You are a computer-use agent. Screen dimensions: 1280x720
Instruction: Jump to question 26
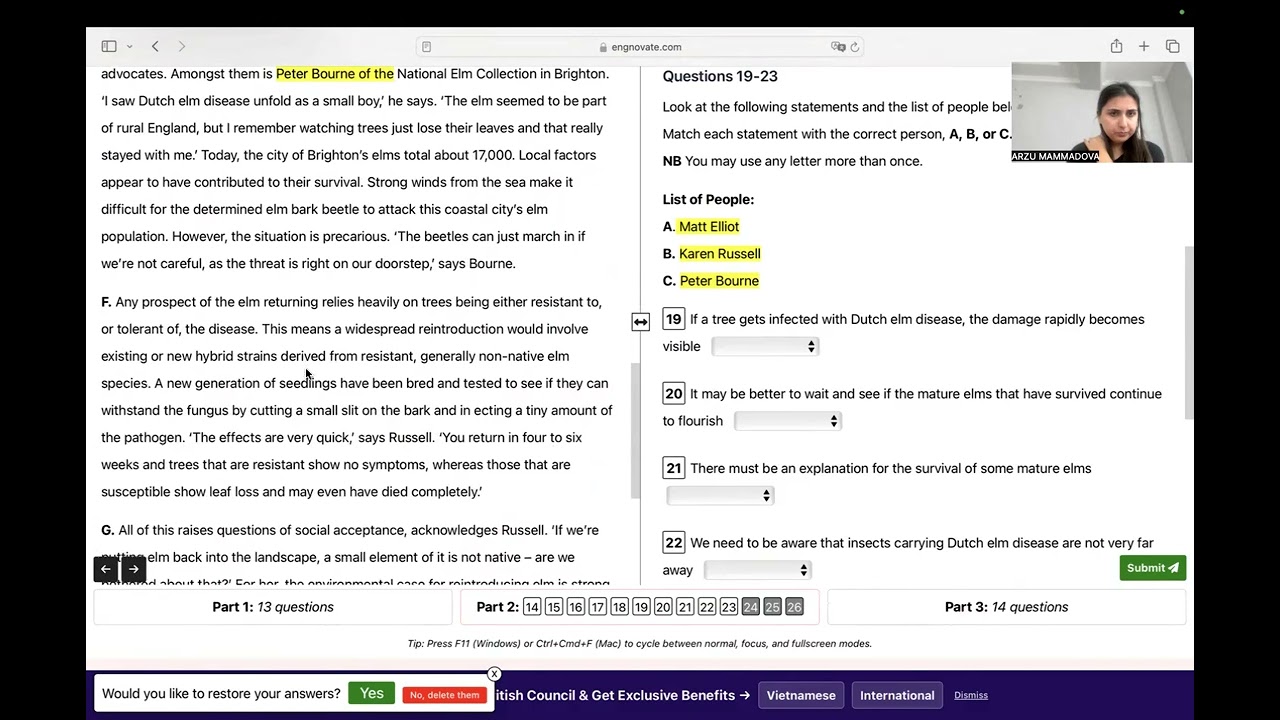pyautogui.click(x=794, y=607)
